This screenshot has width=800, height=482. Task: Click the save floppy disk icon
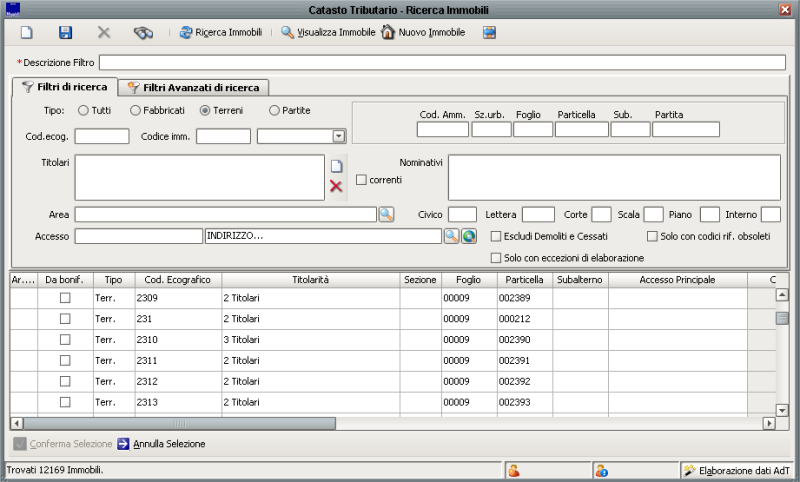(65, 33)
